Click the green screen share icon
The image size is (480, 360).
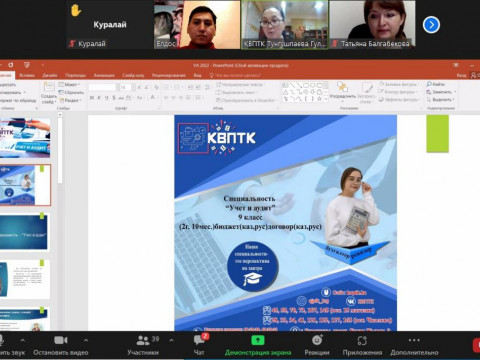[258, 340]
